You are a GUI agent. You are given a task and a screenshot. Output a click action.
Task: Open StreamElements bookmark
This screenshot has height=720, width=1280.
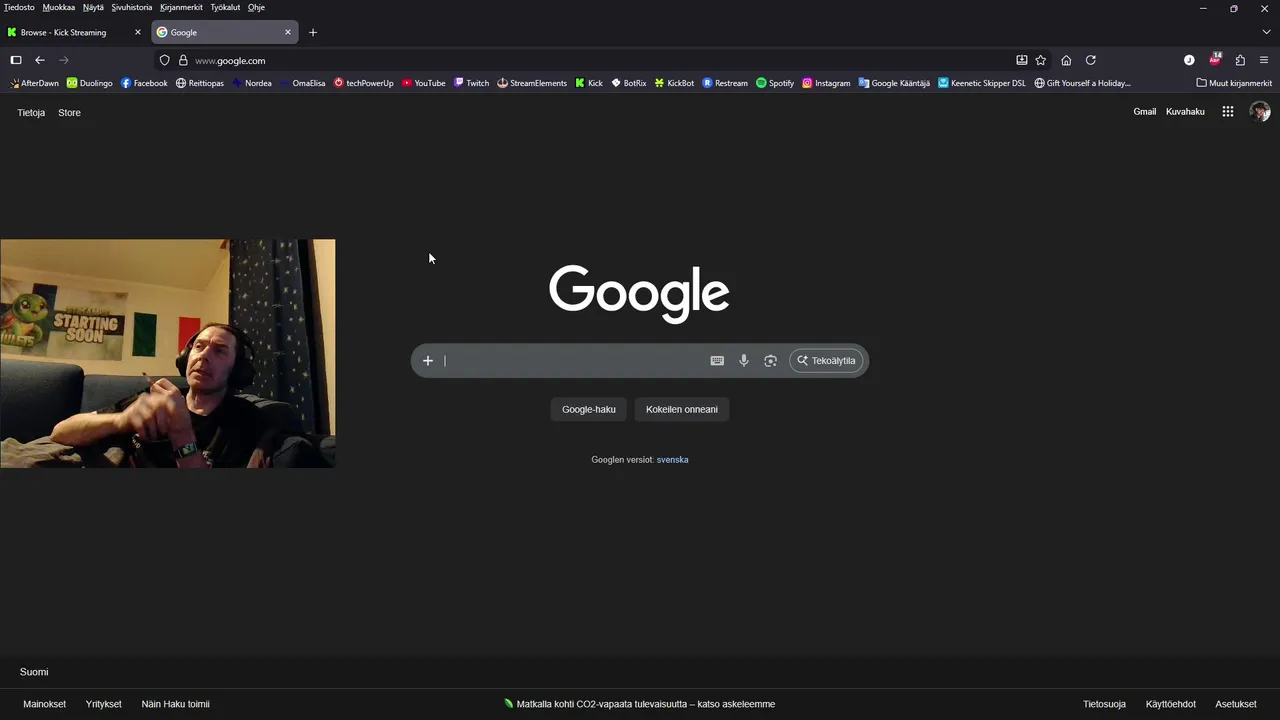[532, 83]
